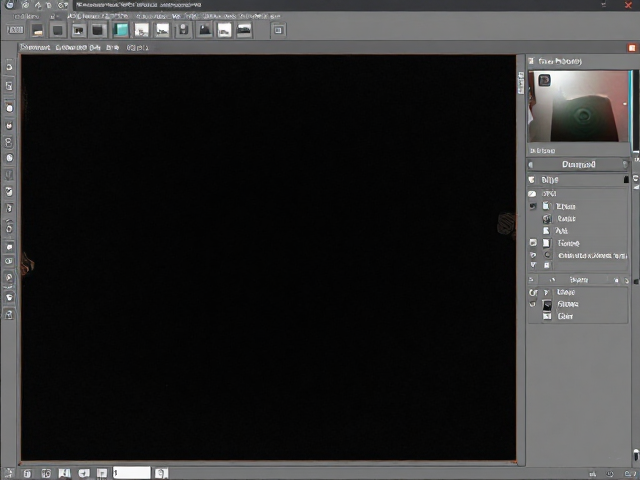The width and height of the screenshot is (640, 480).
Task: Click the teal-colored icon in the top toolbar
Action: point(120,30)
